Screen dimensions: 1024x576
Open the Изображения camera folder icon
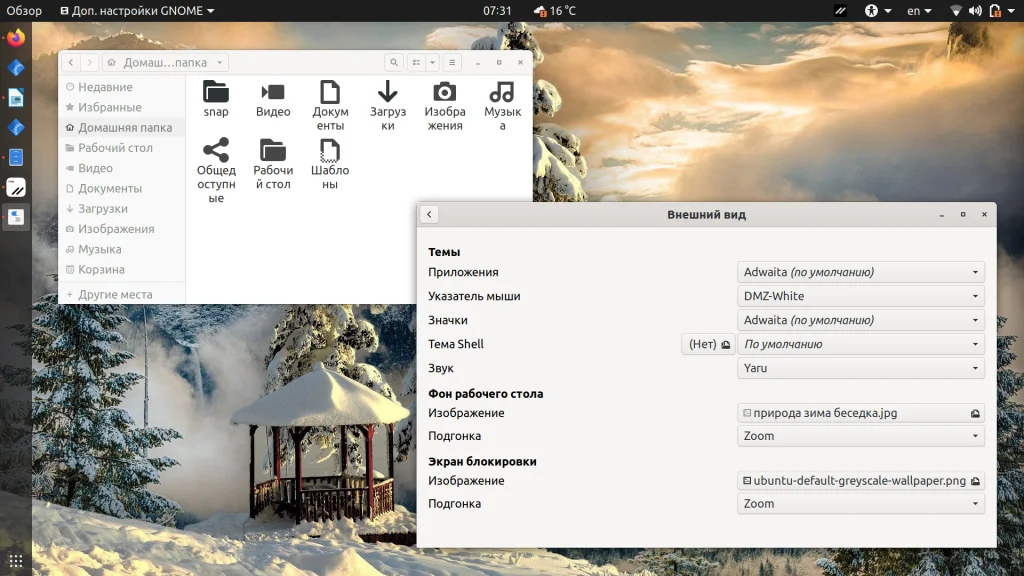[x=444, y=93]
